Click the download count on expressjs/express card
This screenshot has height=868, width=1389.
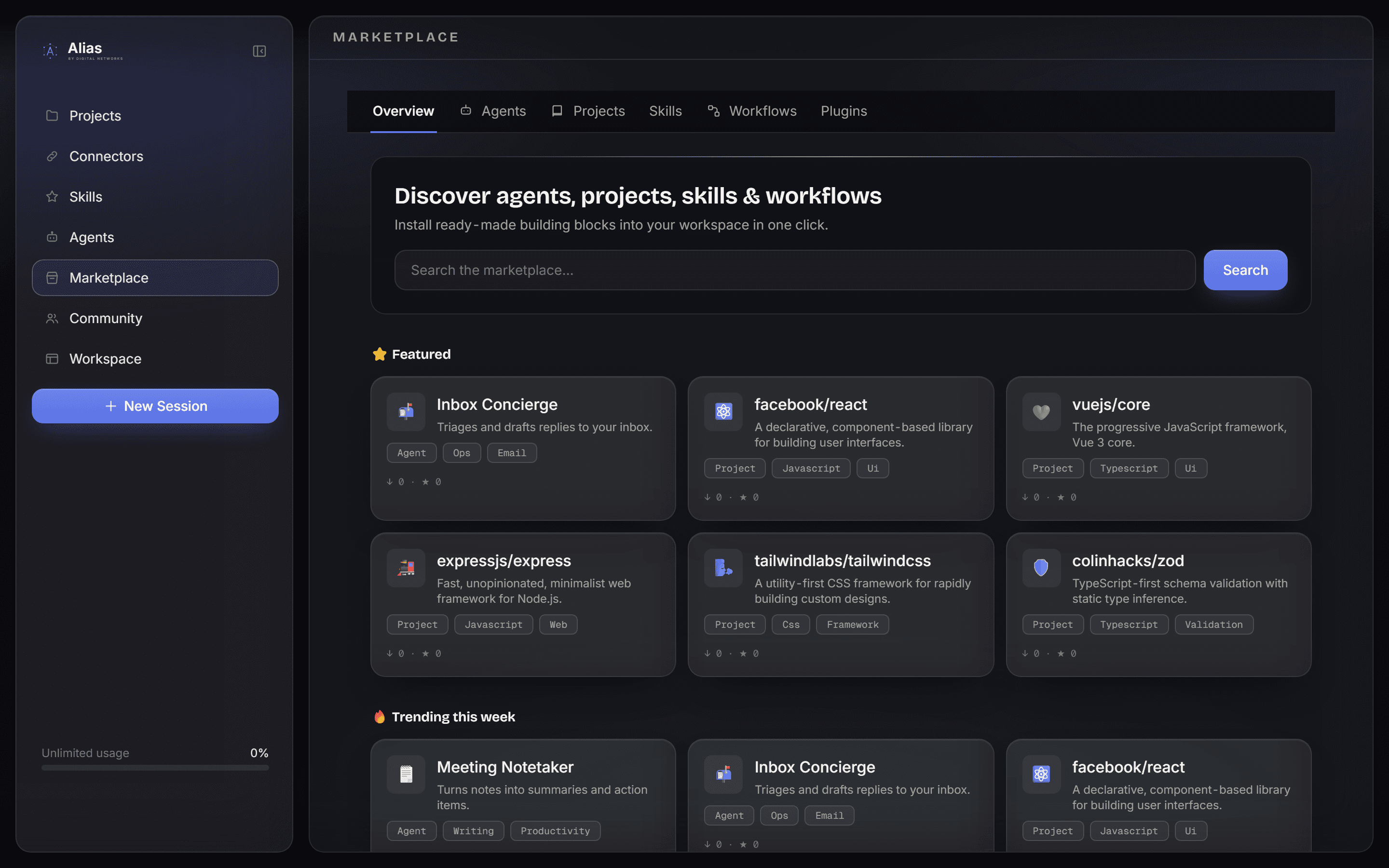pyautogui.click(x=395, y=653)
